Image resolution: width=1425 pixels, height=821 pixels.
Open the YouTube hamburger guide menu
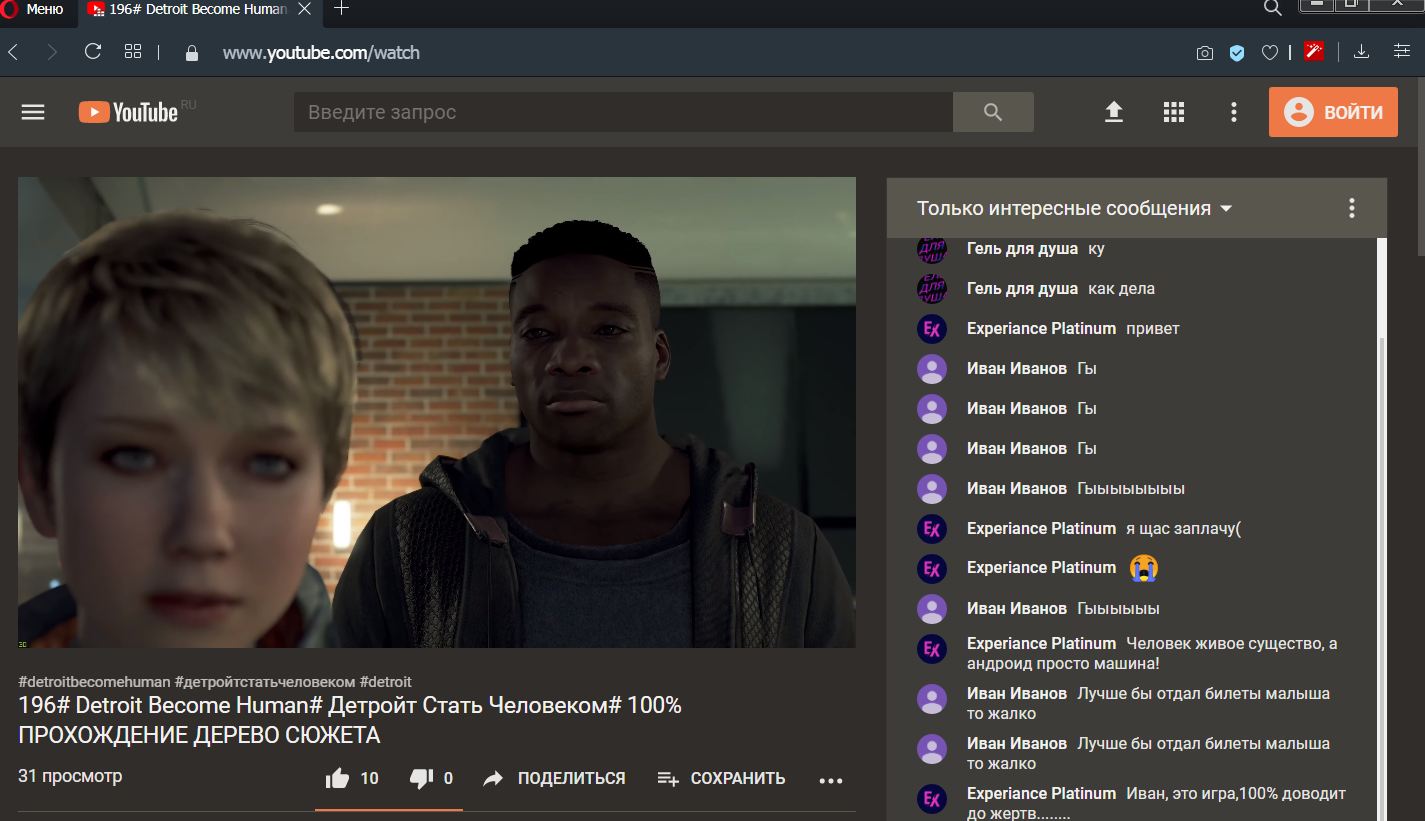[x=33, y=112]
